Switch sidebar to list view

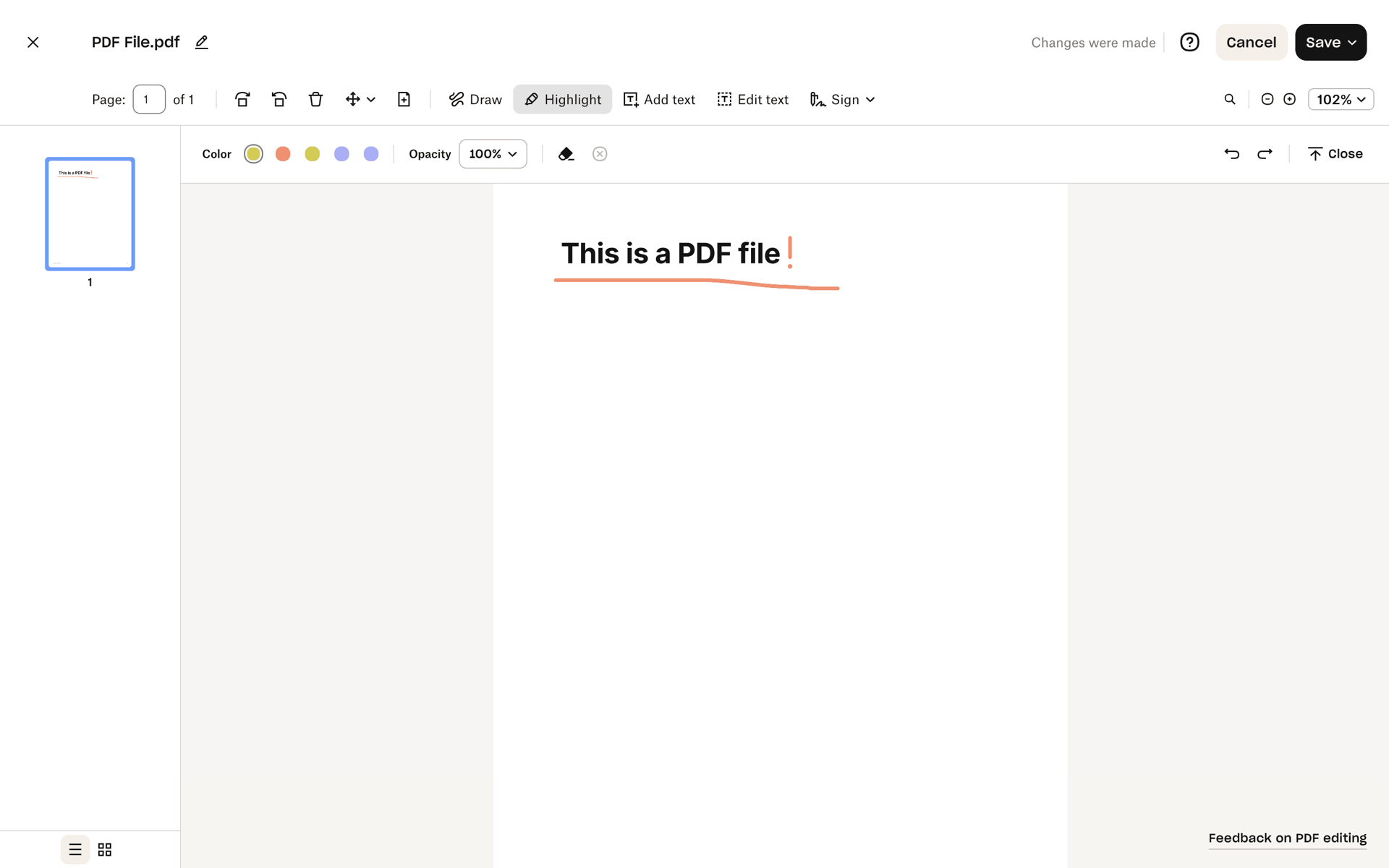point(75,850)
